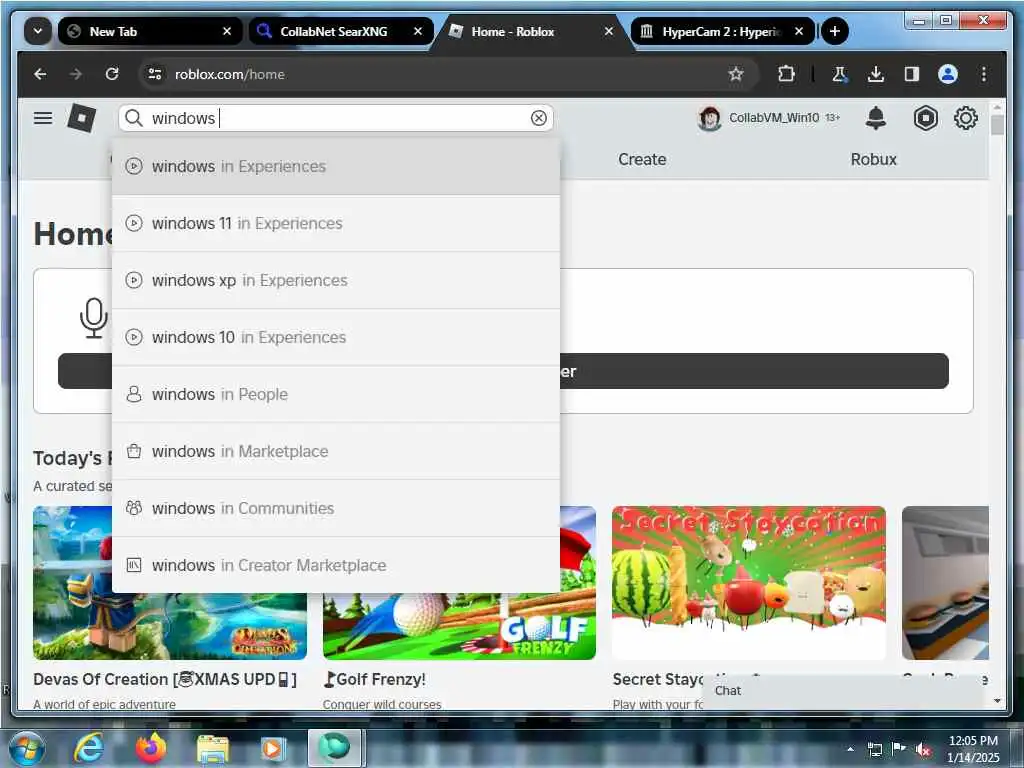Select the Home - Roblox tab

(532, 31)
